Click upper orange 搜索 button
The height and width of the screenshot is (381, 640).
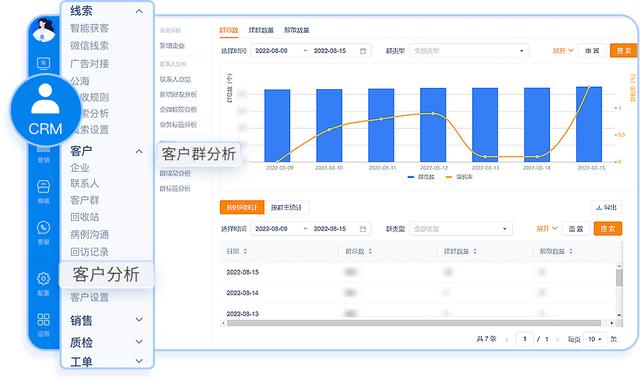click(624, 51)
